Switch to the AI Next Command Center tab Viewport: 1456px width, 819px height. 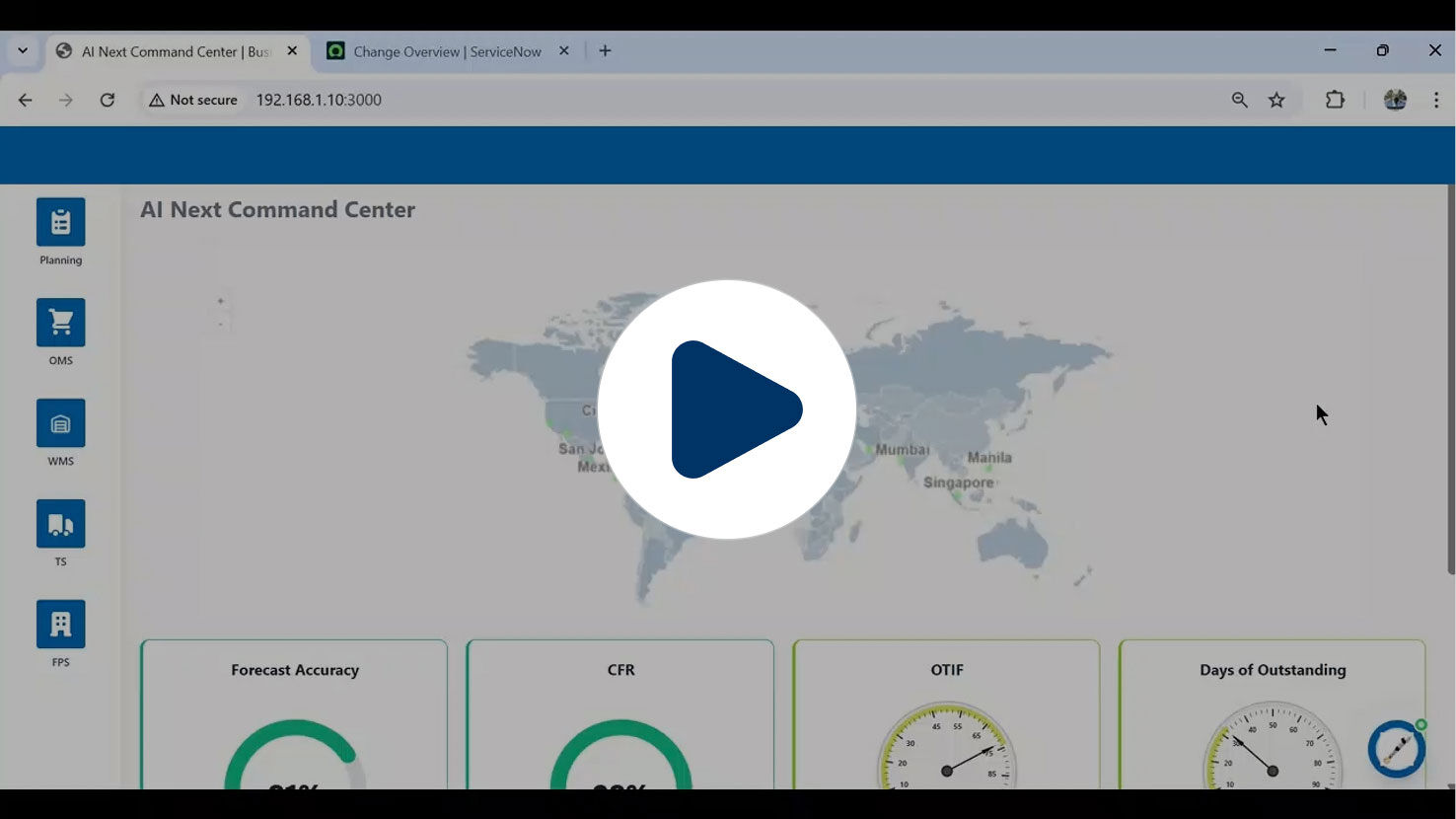click(x=178, y=51)
